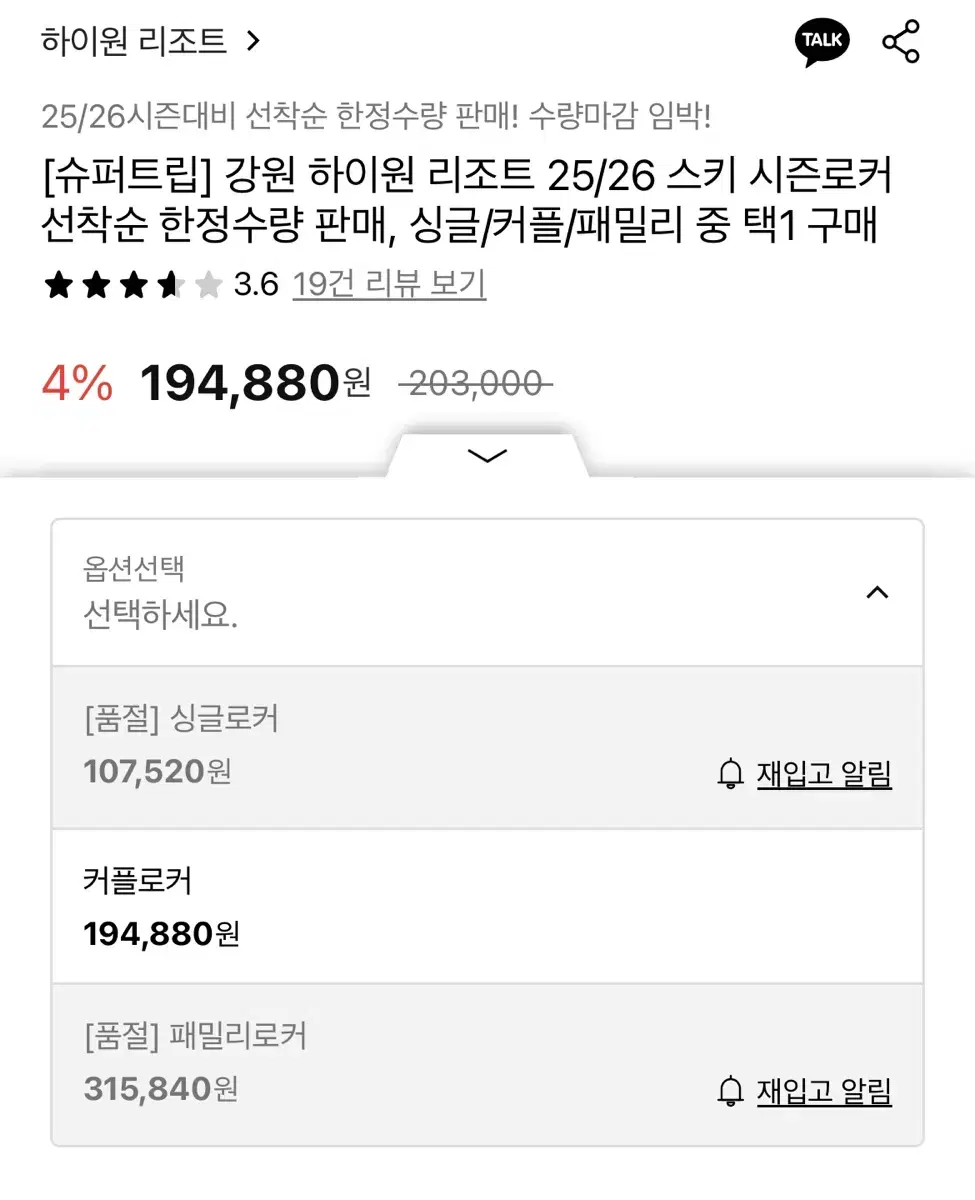Screen dimensions: 975x1200
Task: Click the 선택하세요 option dropdown field
Action: point(450,593)
